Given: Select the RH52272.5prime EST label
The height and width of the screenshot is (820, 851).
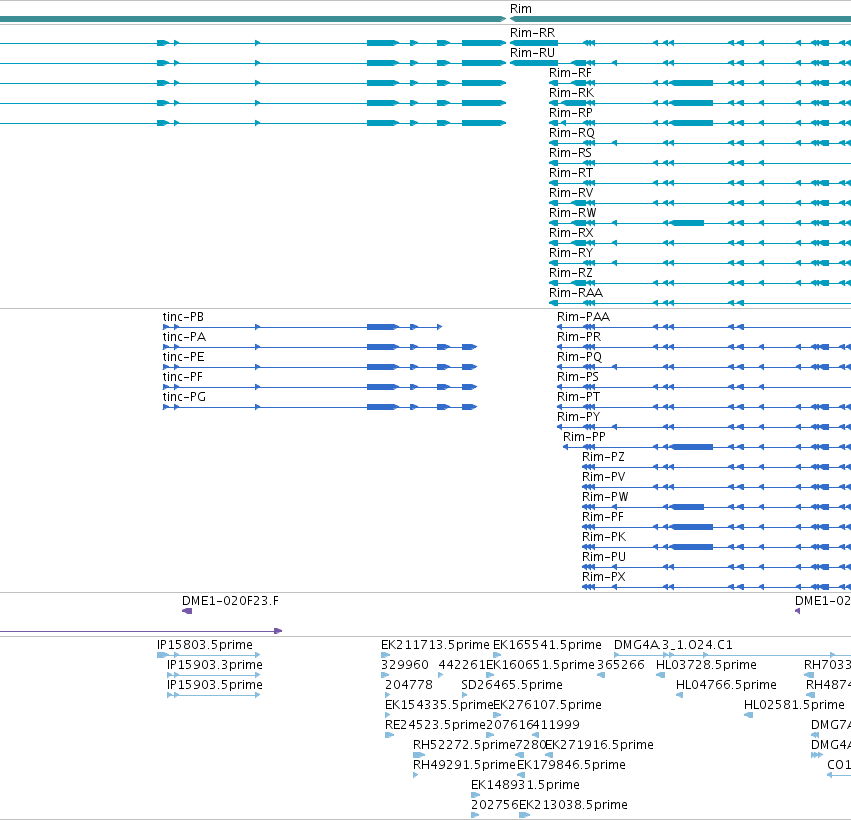Looking at the screenshot, I should pos(464,746).
